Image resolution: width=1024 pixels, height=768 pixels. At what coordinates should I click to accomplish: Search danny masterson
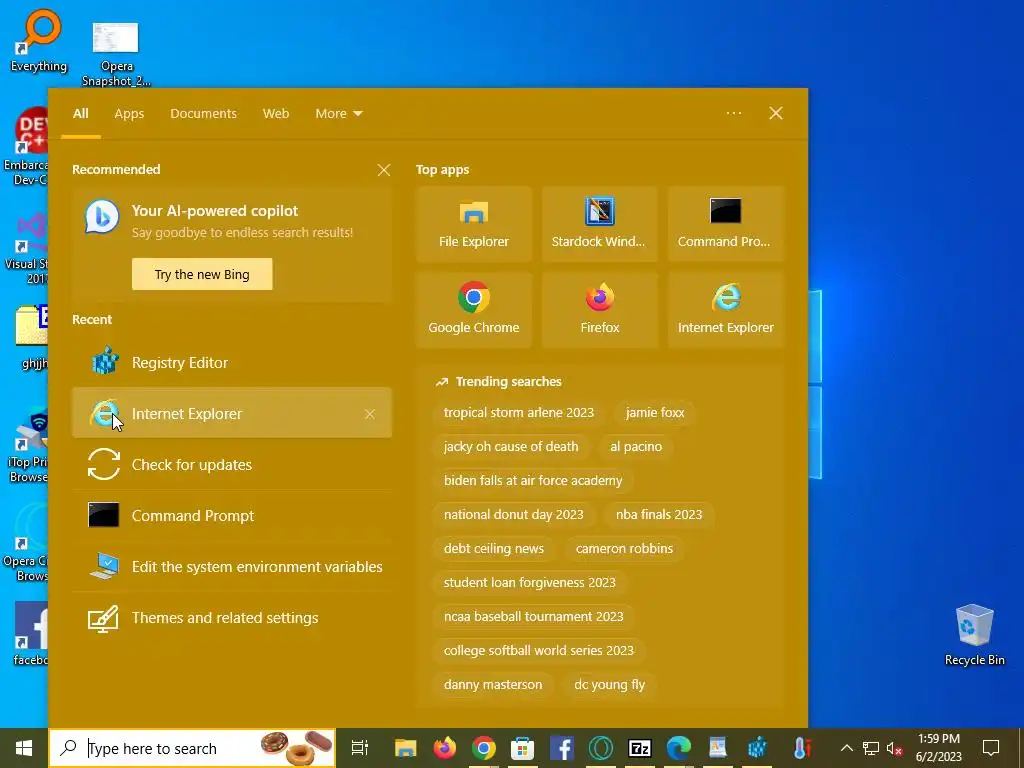tap(493, 684)
